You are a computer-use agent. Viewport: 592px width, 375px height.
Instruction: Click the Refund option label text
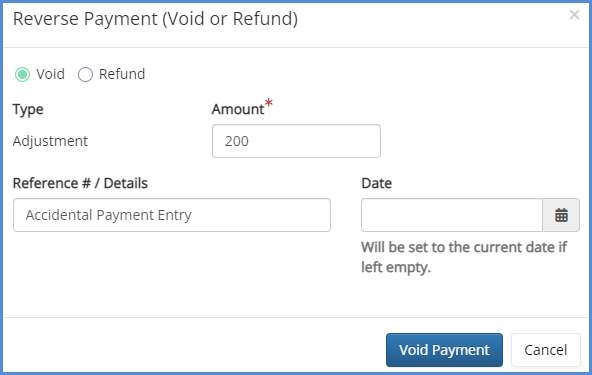click(122, 74)
